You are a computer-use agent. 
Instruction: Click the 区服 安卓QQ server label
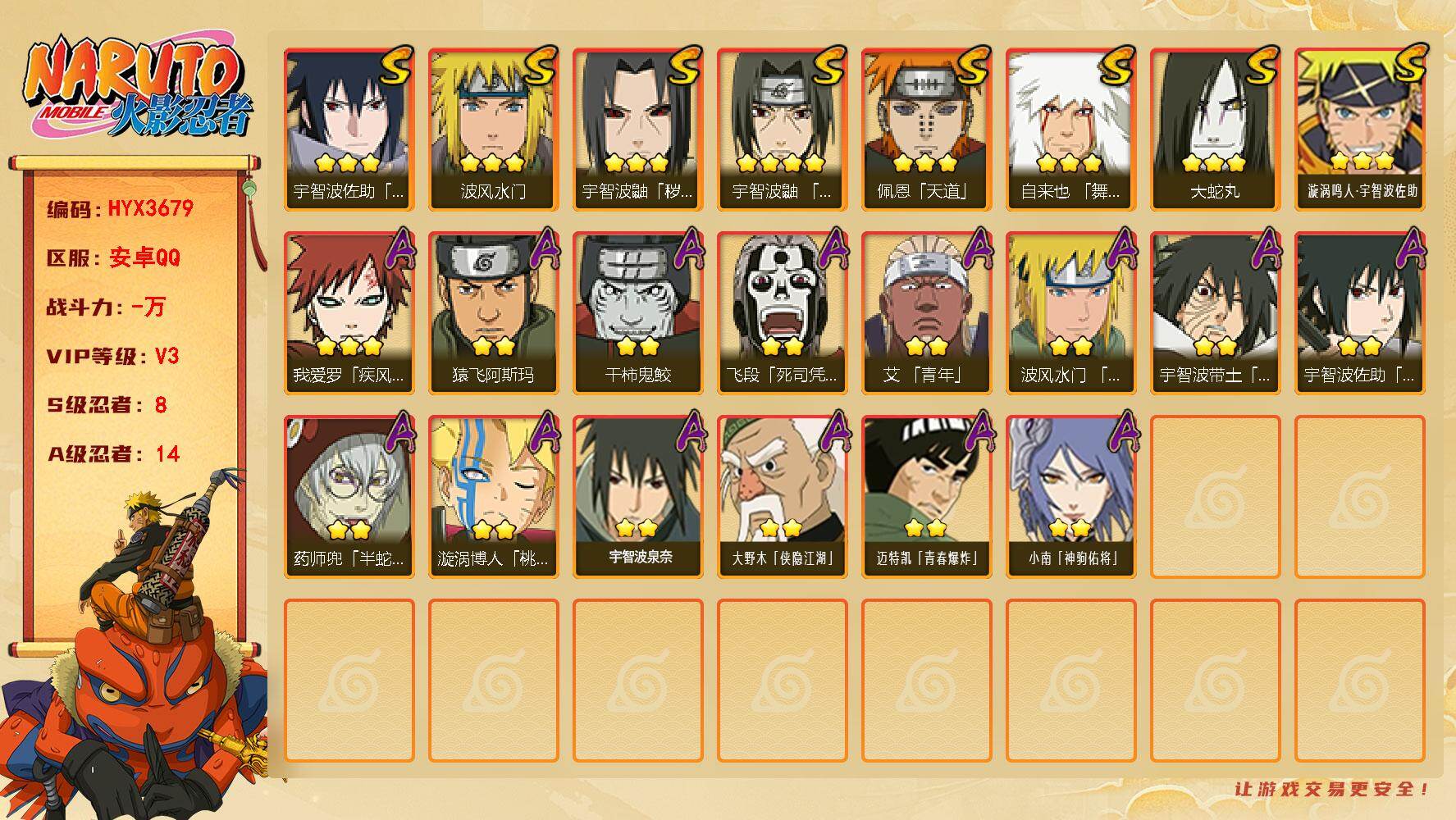click(113, 257)
